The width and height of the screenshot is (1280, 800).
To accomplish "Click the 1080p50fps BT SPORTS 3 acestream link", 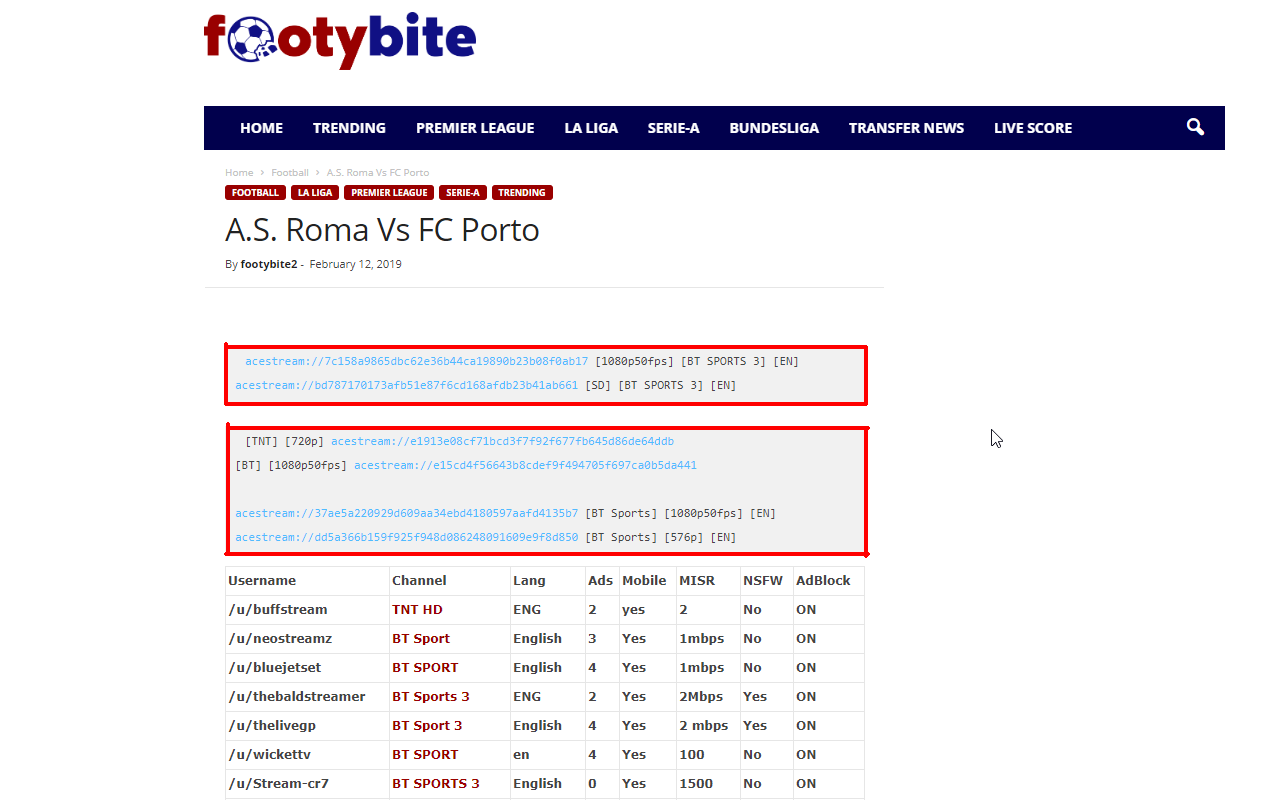I will 413,361.
